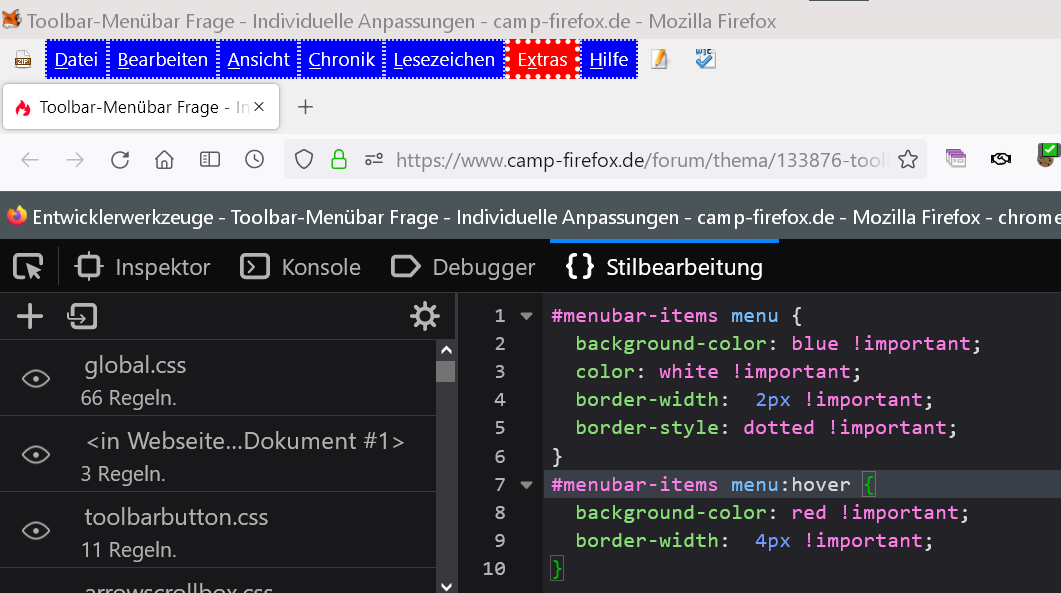Open the red Extras menu
1061x593 pixels.
coord(543,60)
